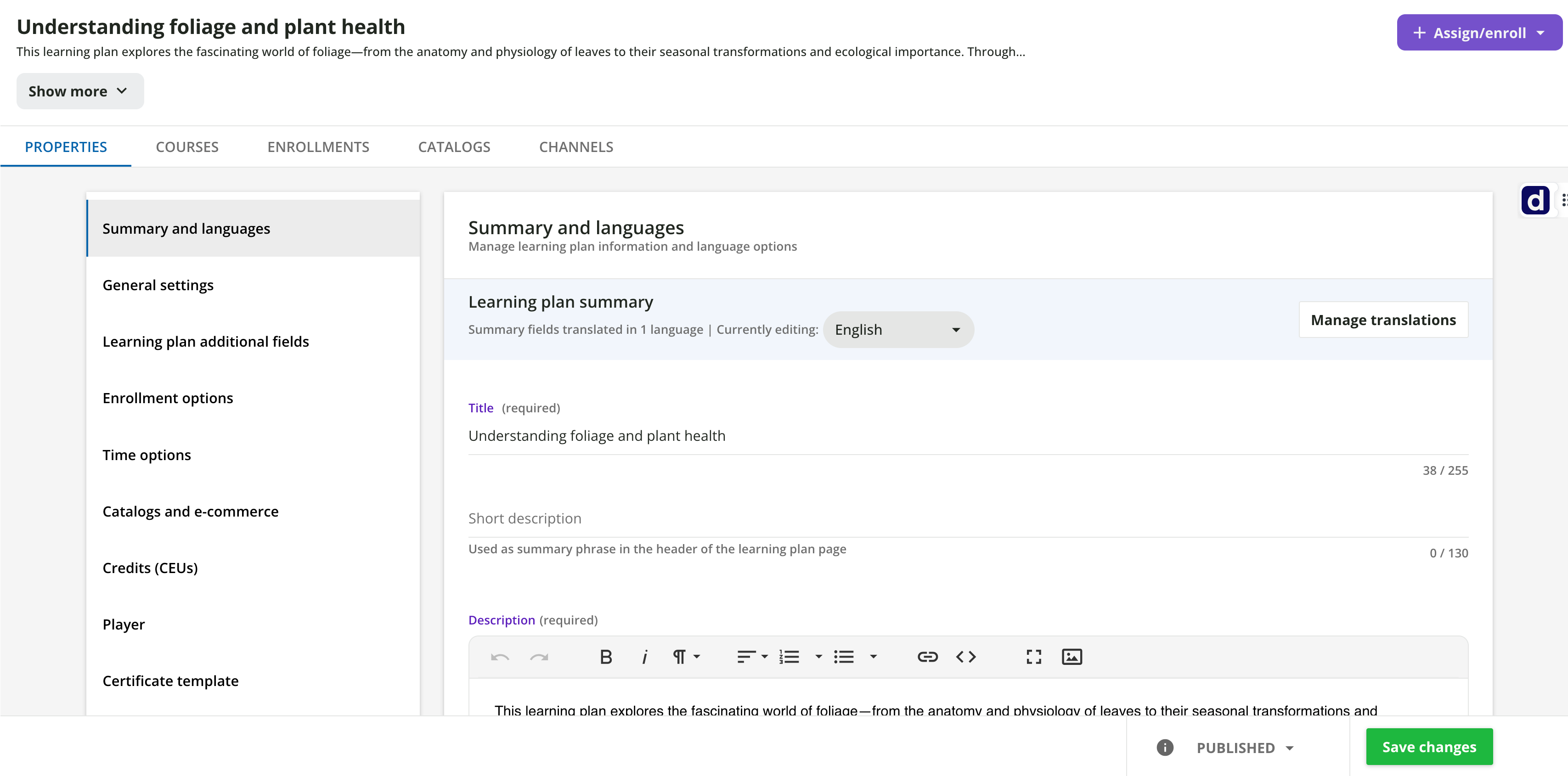
Task: Redo edit in description editor
Action: (539, 657)
